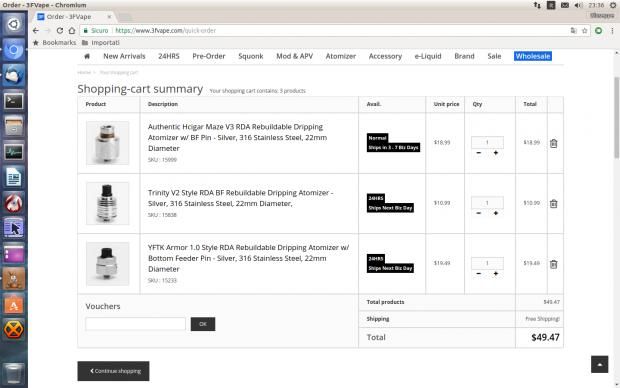Image resolution: width=620 pixels, height=388 pixels.
Task: Open the Accessory menu
Action: (385, 56)
